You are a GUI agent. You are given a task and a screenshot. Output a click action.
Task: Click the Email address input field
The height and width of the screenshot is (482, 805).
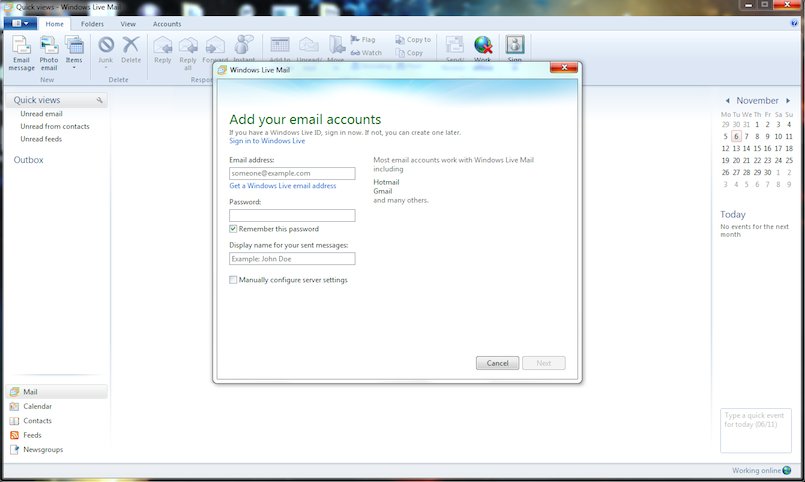292,173
